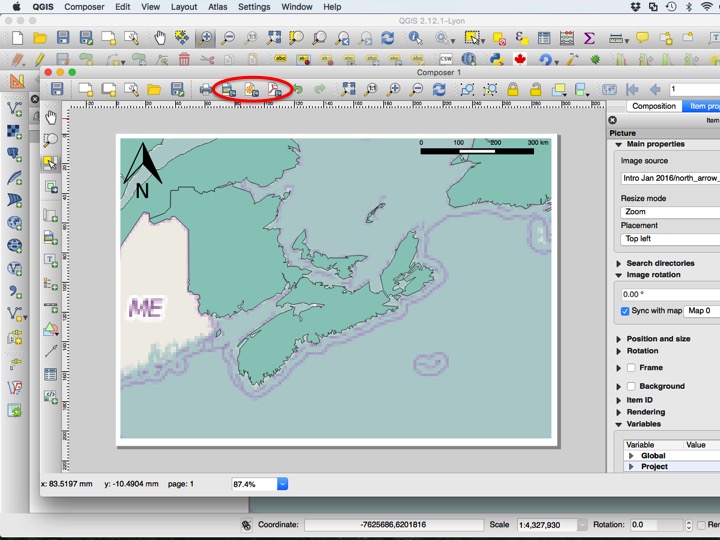The height and width of the screenshot is (540, 720).
Task: Open Resize mode Zoom dropdown
Action: (x=670, y=212)
